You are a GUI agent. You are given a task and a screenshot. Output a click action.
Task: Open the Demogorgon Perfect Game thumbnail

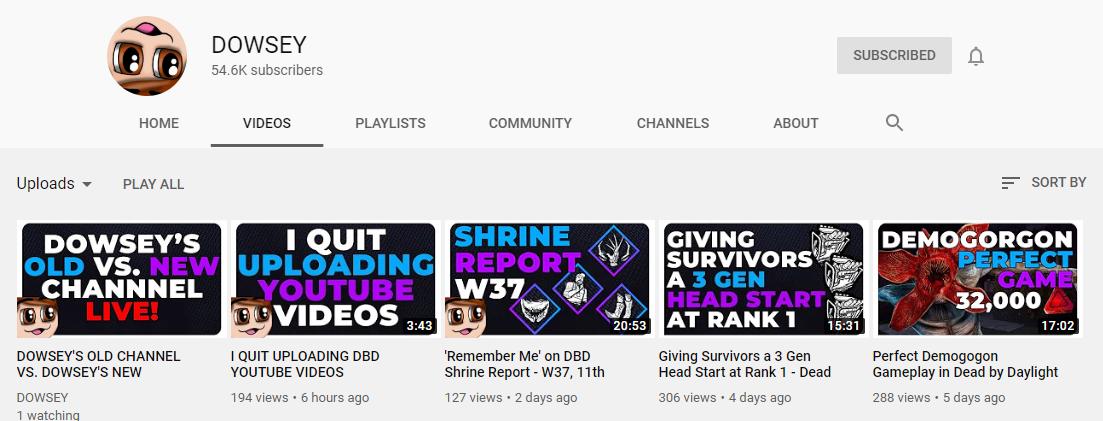tap(977, 279)
